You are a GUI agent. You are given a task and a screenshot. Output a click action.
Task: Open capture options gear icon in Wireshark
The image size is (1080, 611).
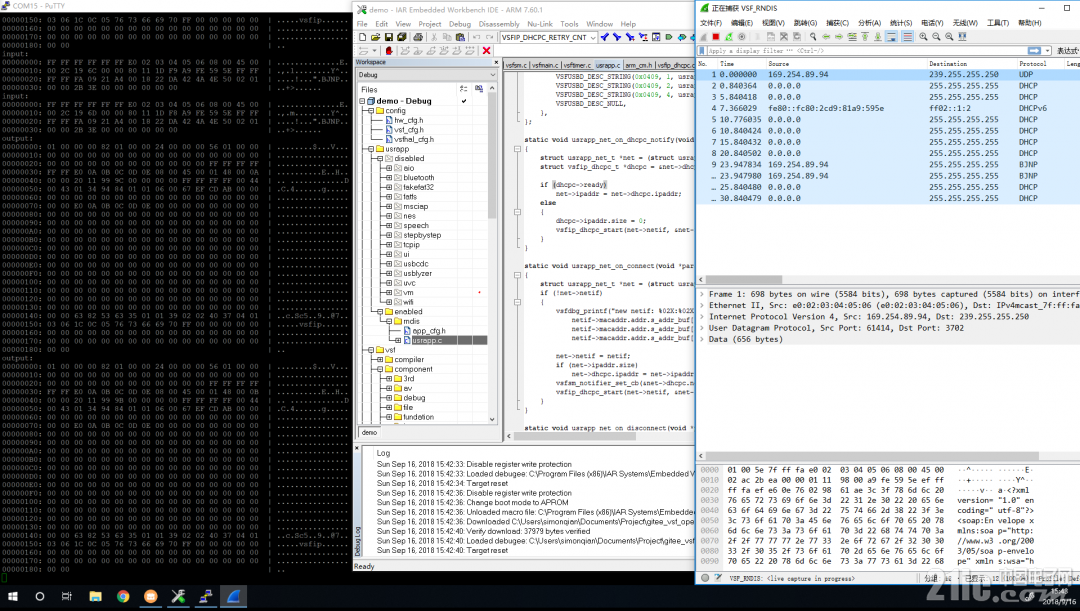[742, 37]
